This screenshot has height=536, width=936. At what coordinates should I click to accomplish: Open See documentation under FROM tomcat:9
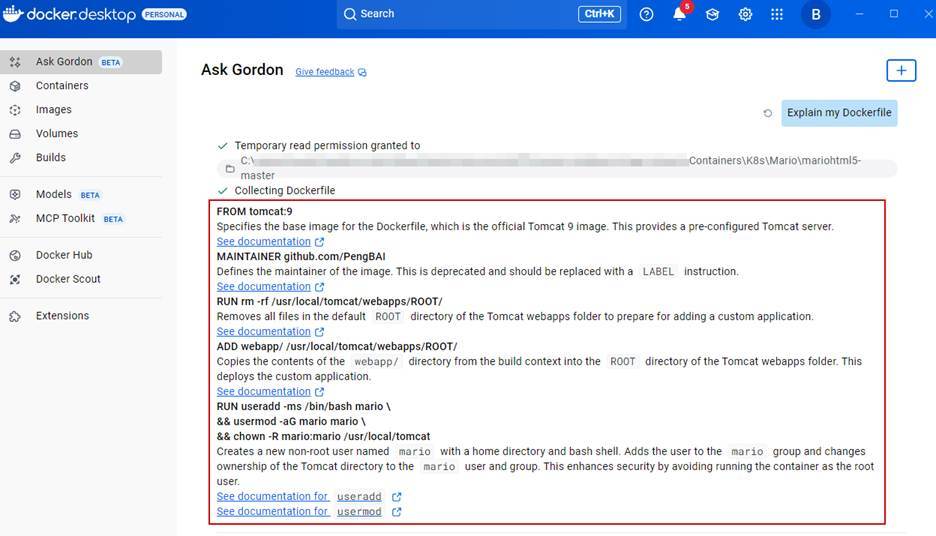263,241
